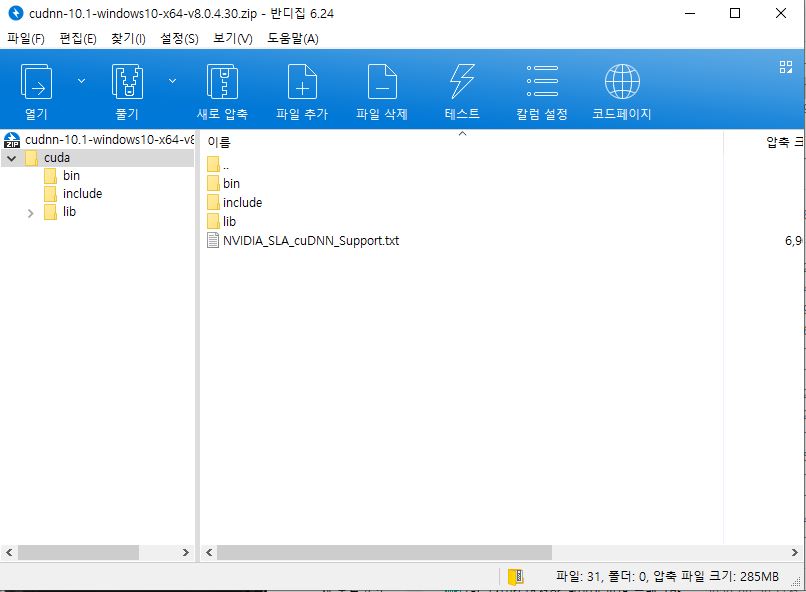Image resolution: width=806 pixels, height=592 pixels.
Task: Click the Bandizip logo in title bar
Action: pos(15,13)
